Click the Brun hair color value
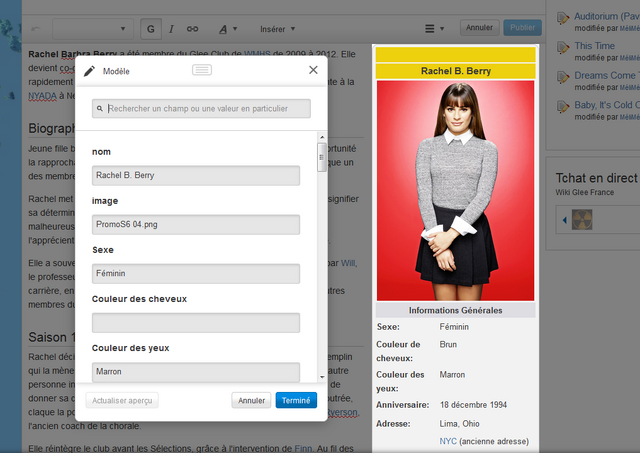Screen dimensions: 640x453 (448, 344)
